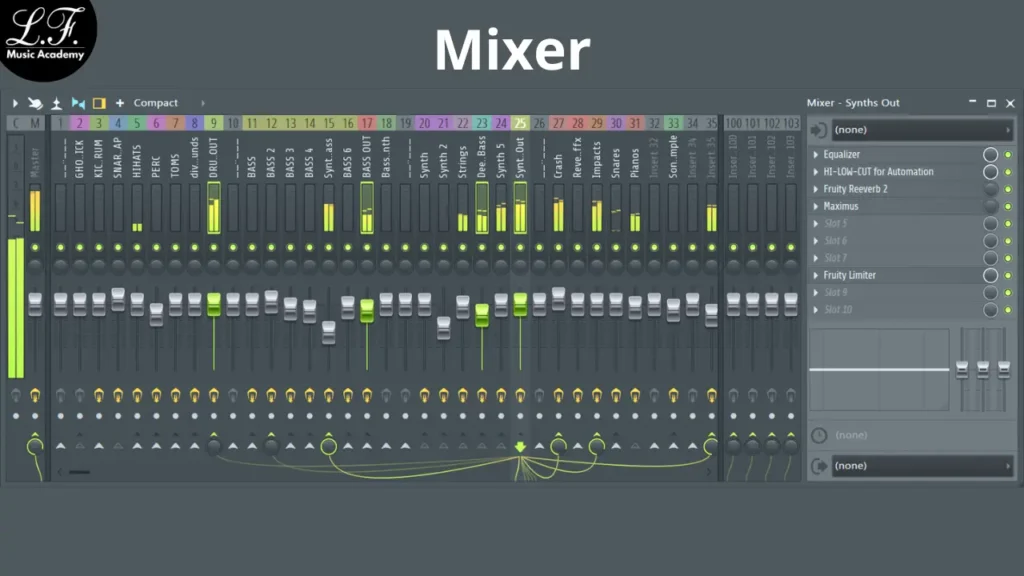Viewport: 1024px width, 576px height.
Task: Select mixer track 9 DRU..OUT
Action: (x=214, y=170)
